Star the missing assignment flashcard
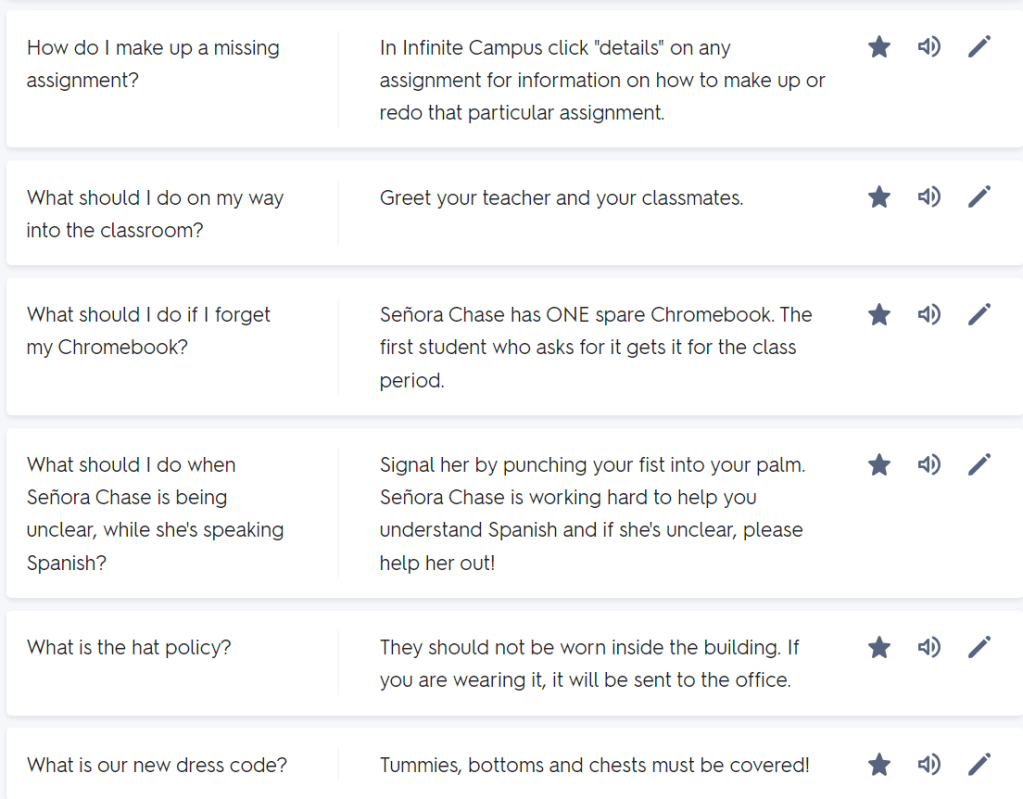Screen dimensions: 1023x799 (879, 47)
